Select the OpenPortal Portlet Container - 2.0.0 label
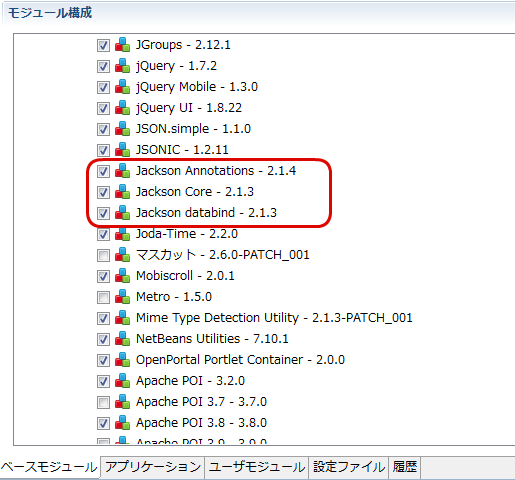The width and height of the screenshot is (515, 480). point(240,360)
